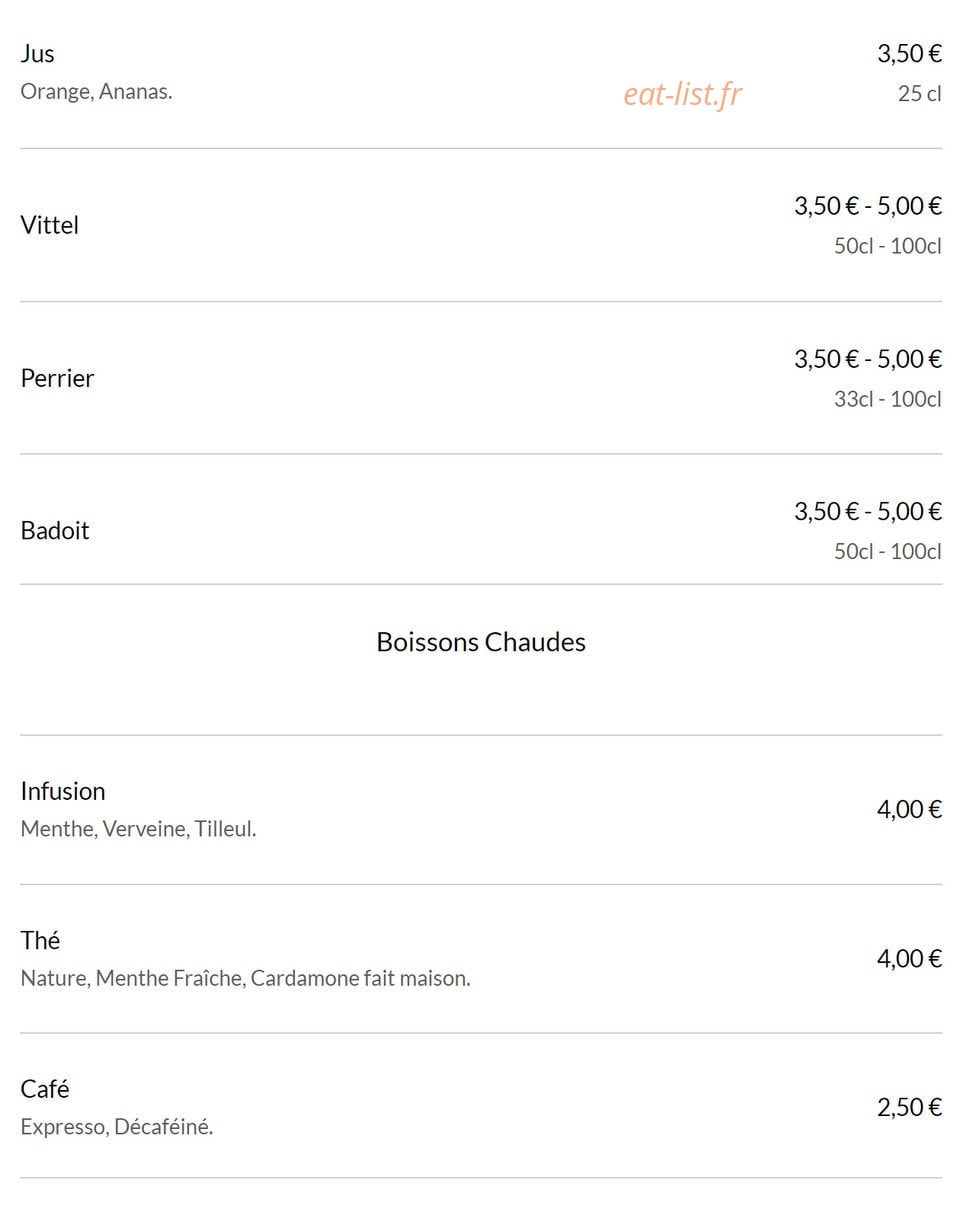Click Badoit size text 50cl - 100cl
This screenshot has height=1207, width=960.
[888, 551]
